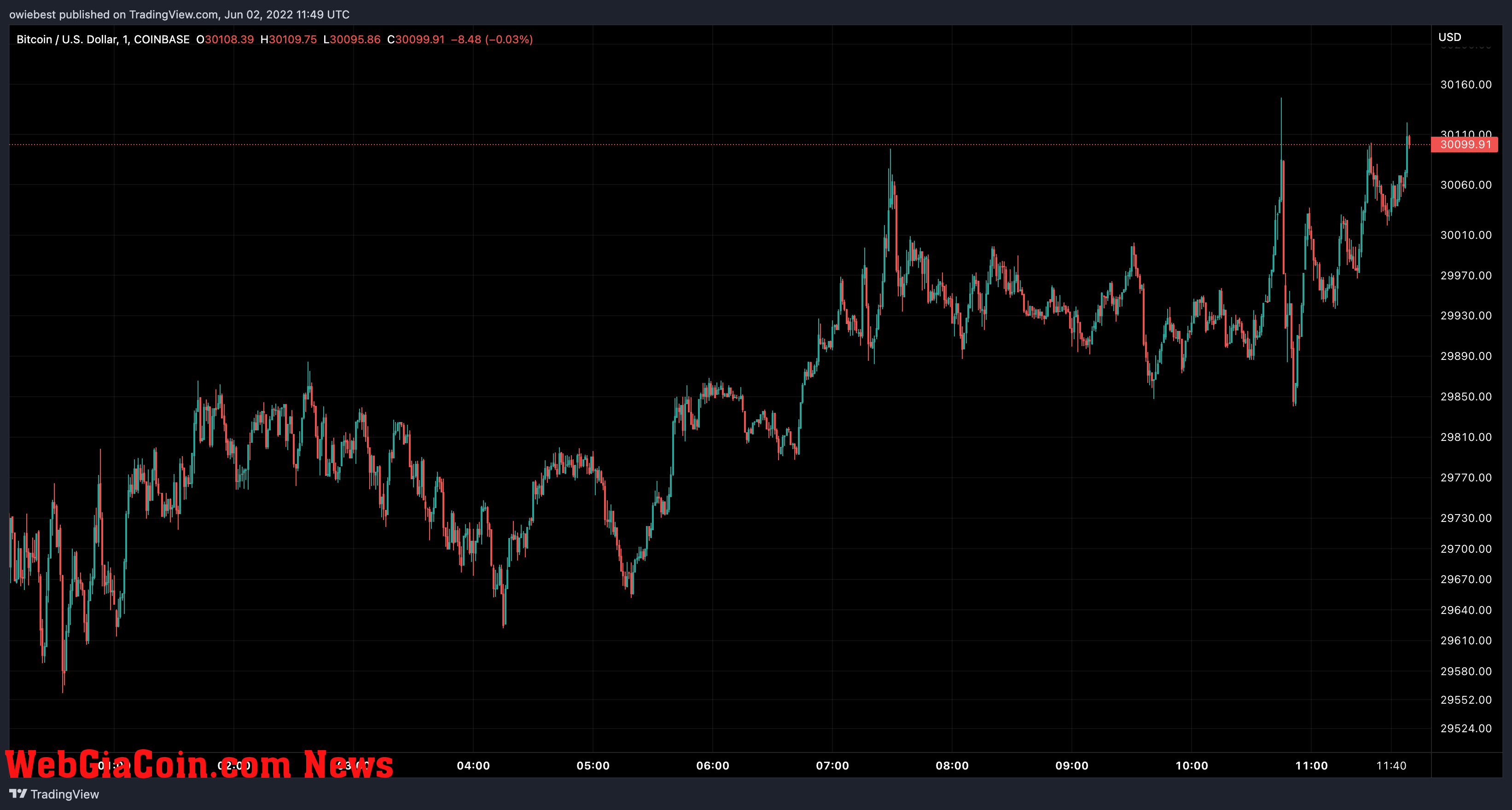Click the 30060.00 price axis label
Viewport: 1512px width, 810px height.
tap(1465, 185)
